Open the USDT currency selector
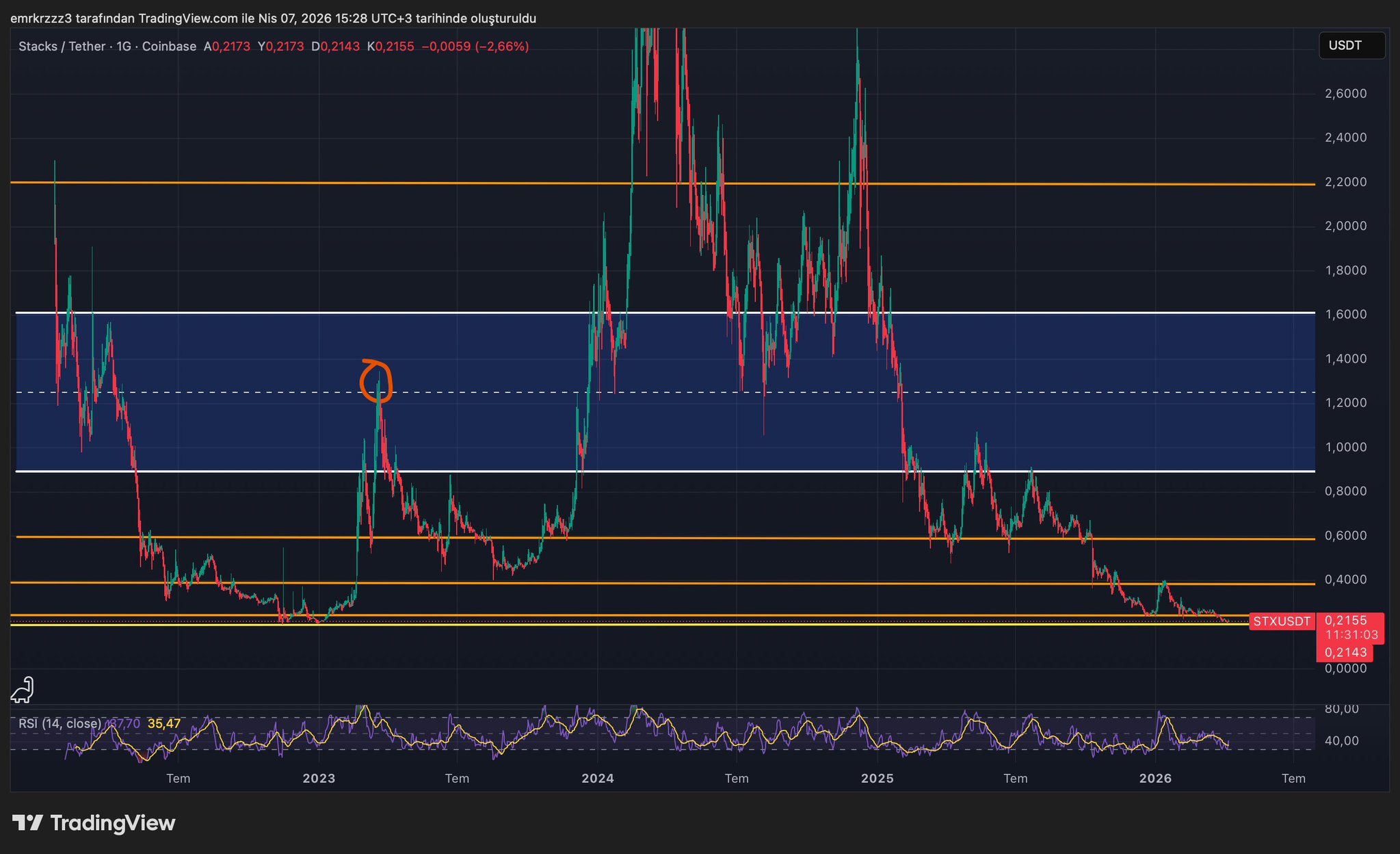Viewport: 1400px width, 854px height. pyautogui.click(x=1351, y=46)
